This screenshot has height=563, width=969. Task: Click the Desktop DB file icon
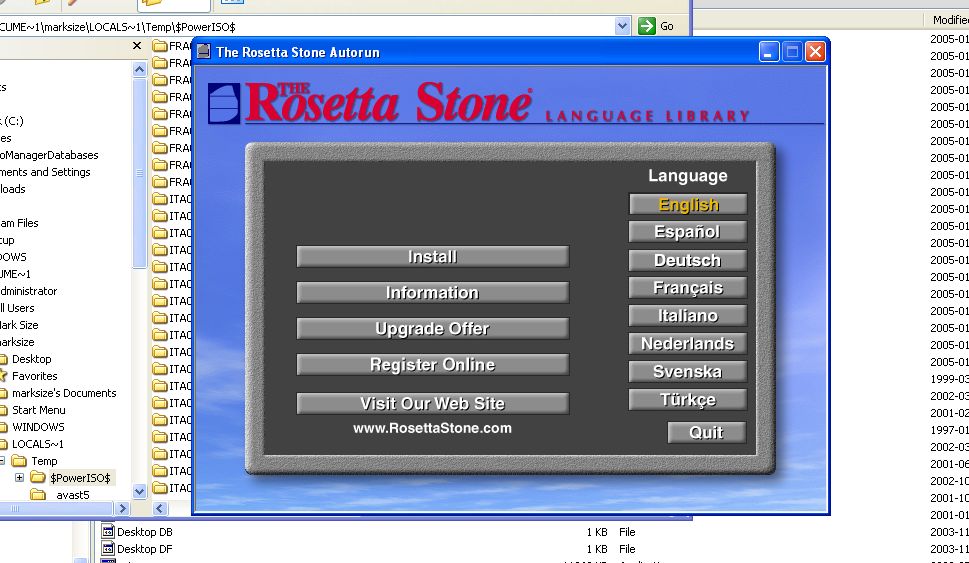coord(108,532)
